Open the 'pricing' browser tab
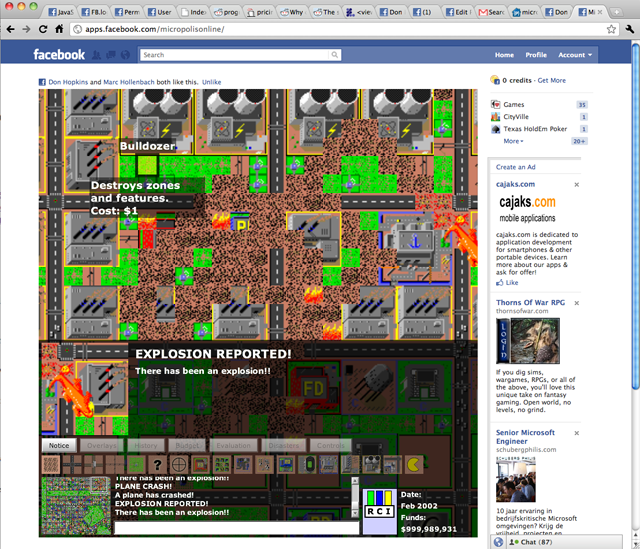Viewport: 640px width, 549px height. click(260, 12)
